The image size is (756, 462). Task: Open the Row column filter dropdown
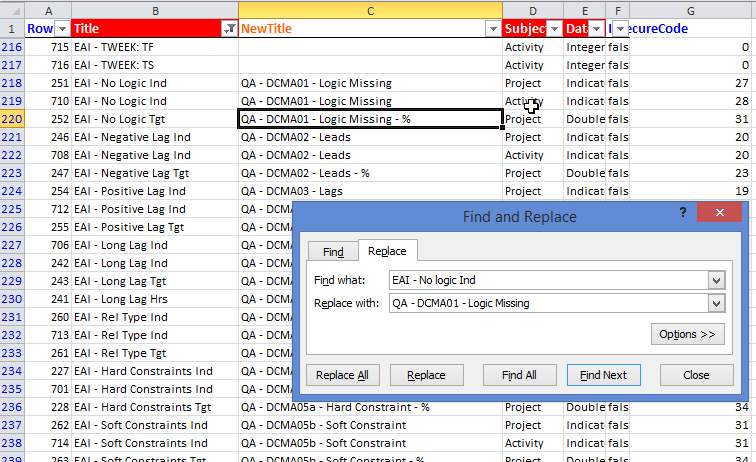[61, 30]
